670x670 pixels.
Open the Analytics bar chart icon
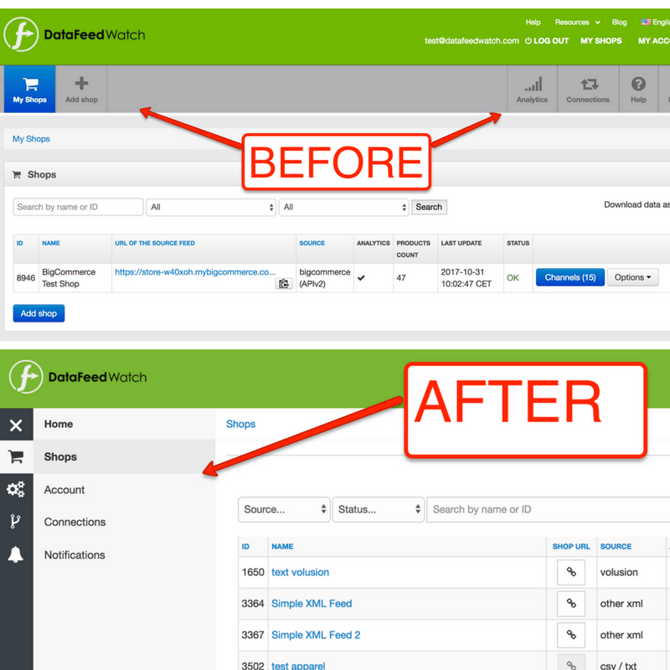532,84
